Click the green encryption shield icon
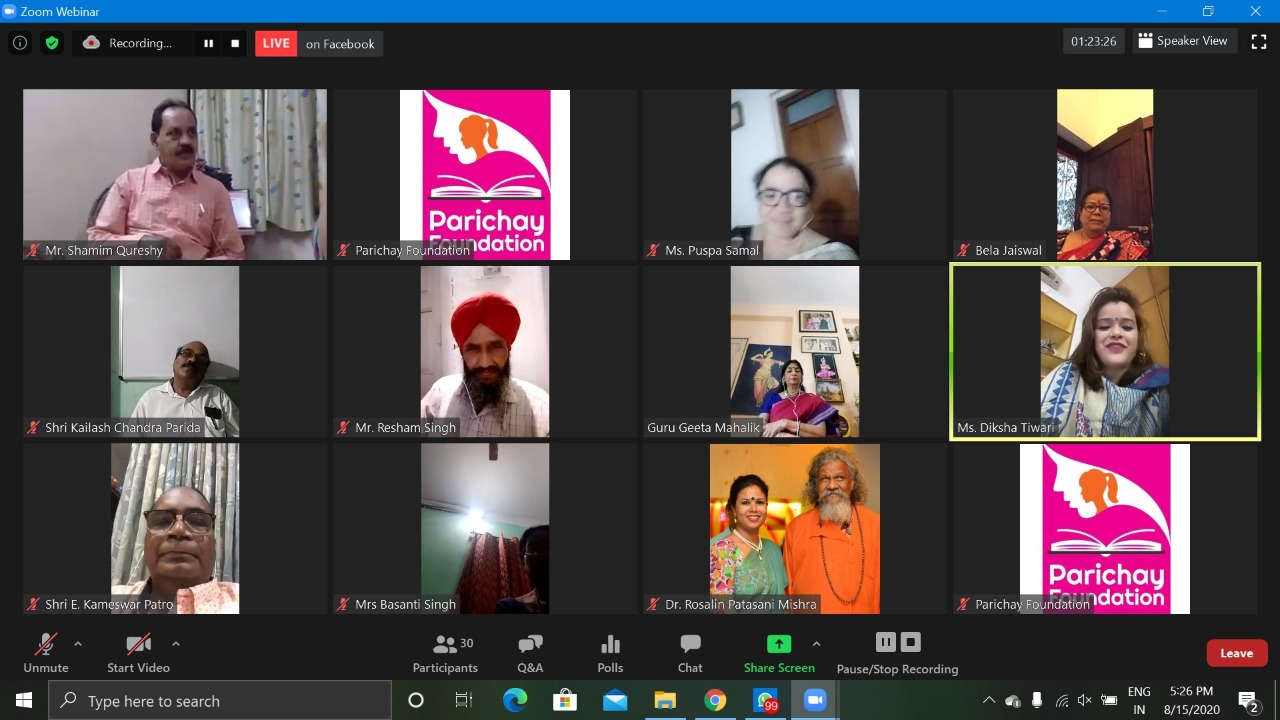The width and height of the screenshot is (1280, 720). (52, 43)
